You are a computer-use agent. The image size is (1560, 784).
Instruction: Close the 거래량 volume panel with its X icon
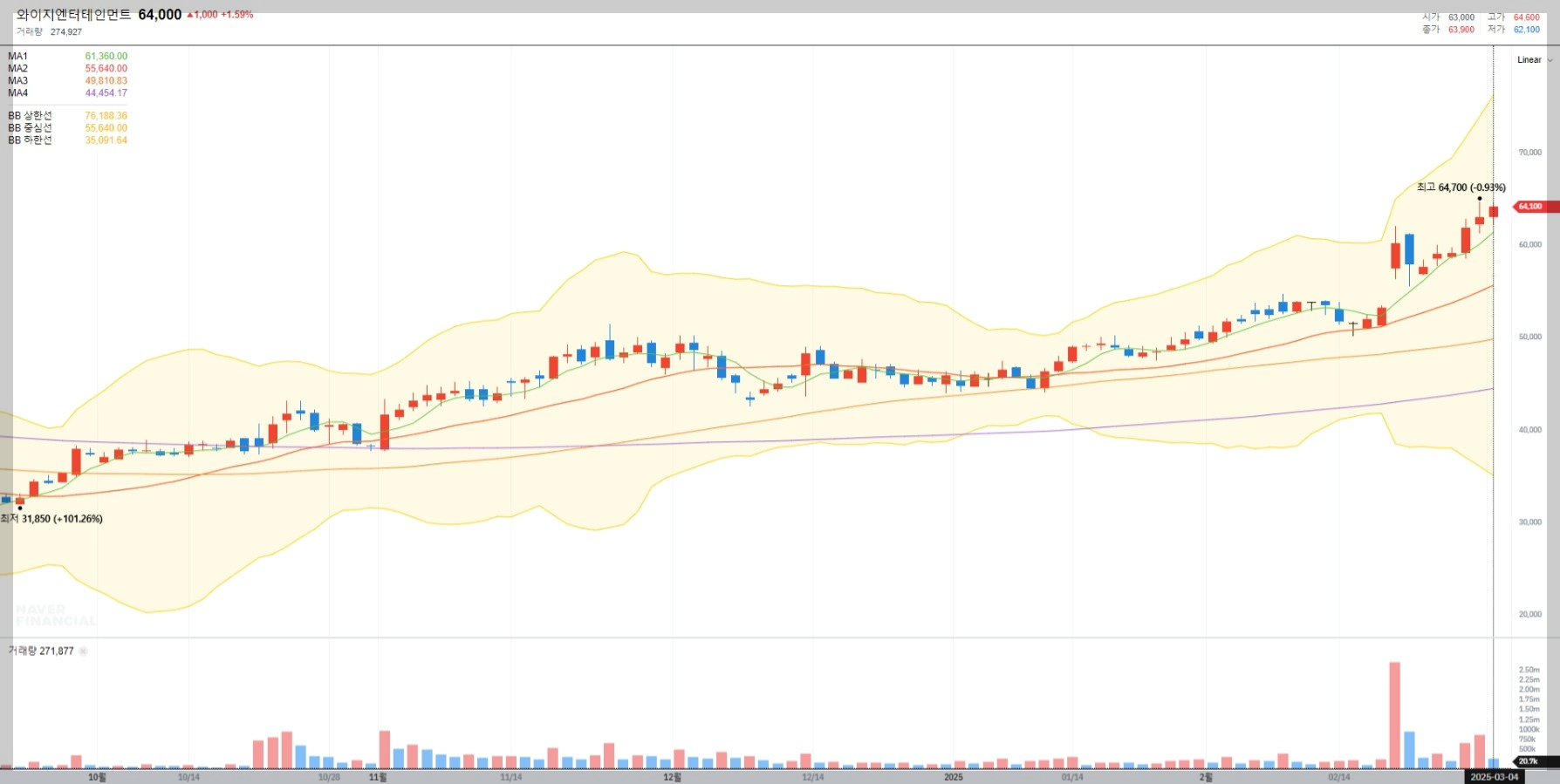[83, 651]
